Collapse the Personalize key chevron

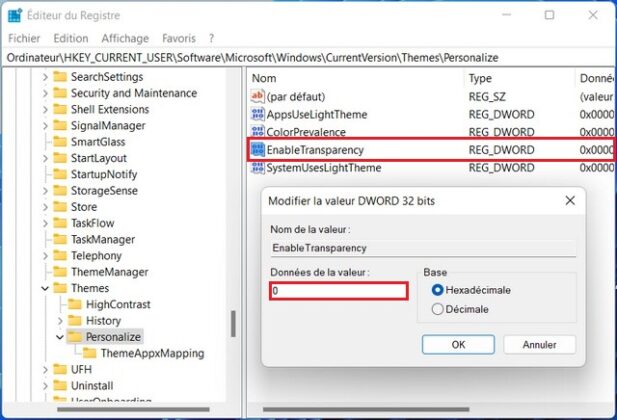pyautogui.click(x=60, y=337)
